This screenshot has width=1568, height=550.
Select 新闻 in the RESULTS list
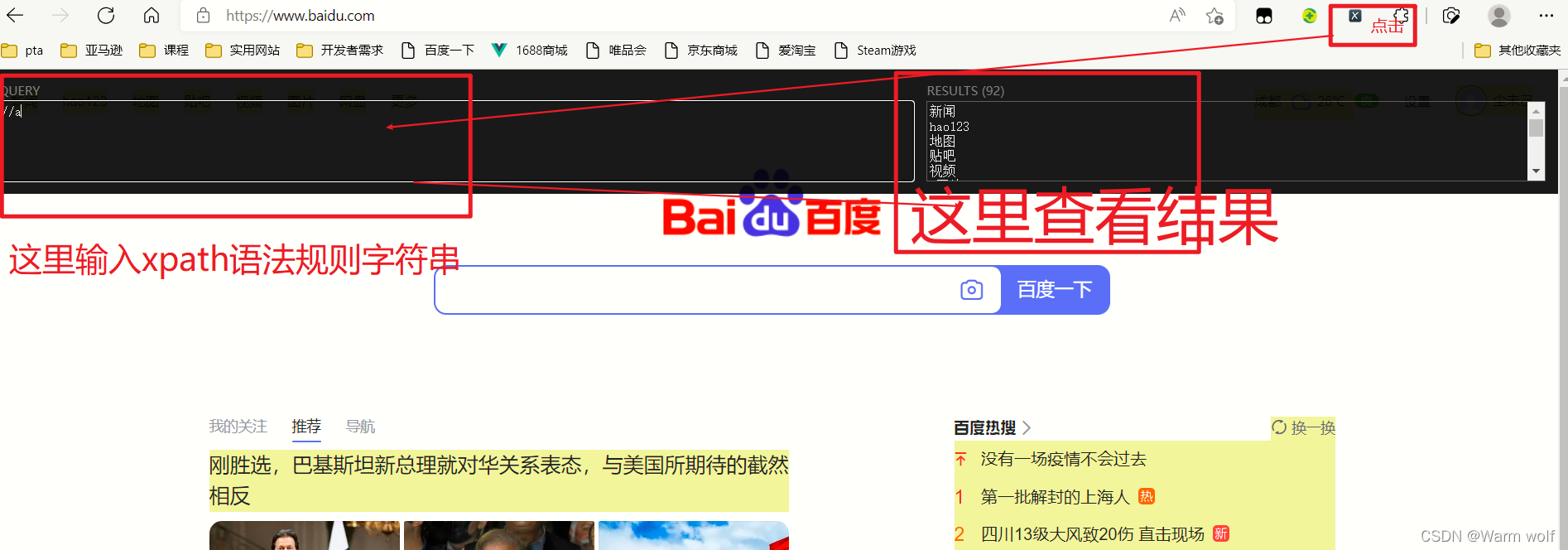point(942,111)
